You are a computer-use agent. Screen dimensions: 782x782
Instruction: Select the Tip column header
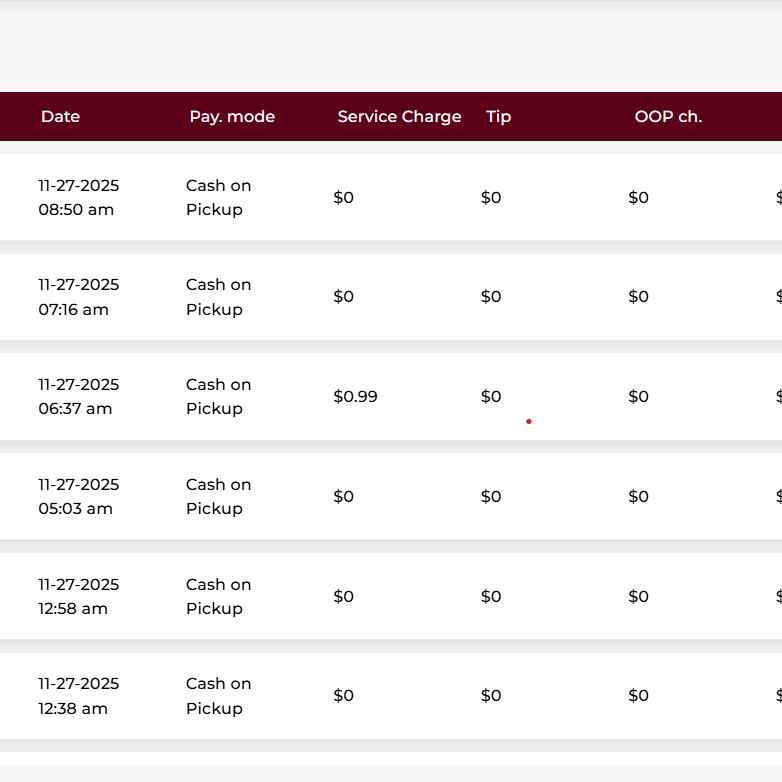coord(498,117)
